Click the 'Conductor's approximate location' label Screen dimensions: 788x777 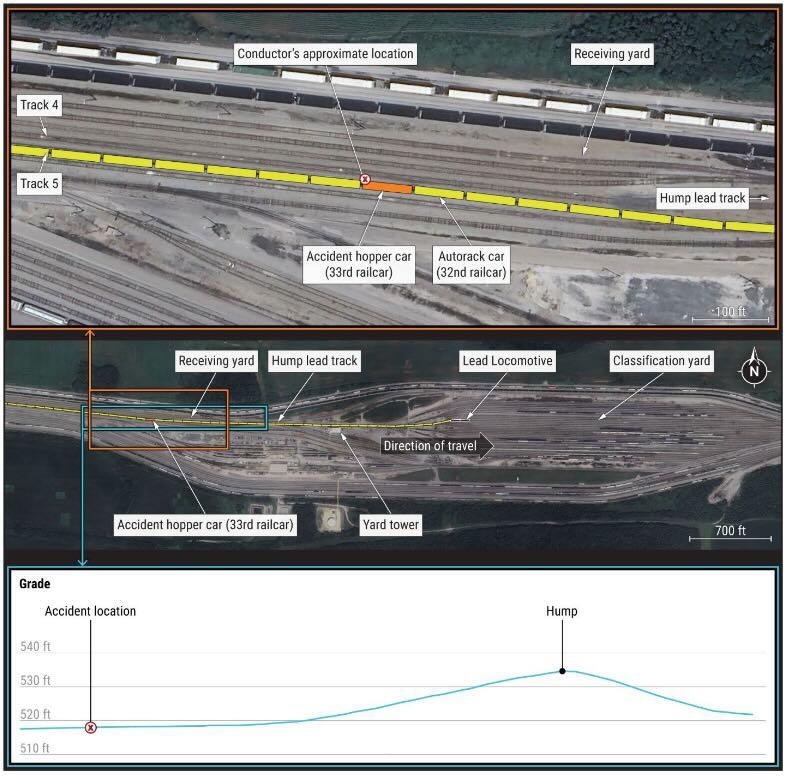tap(325, 54)
